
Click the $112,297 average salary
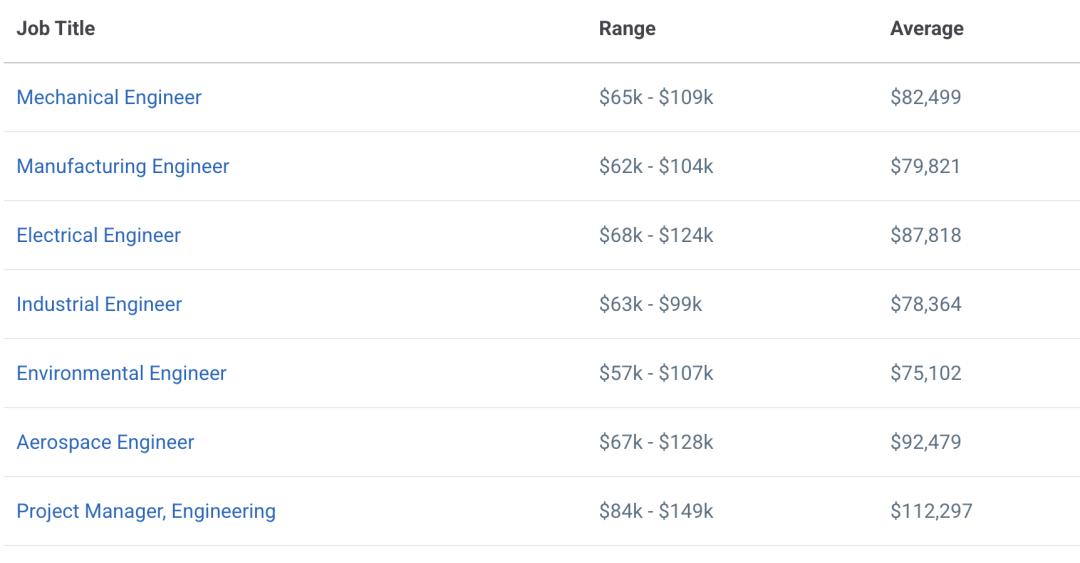931,511
